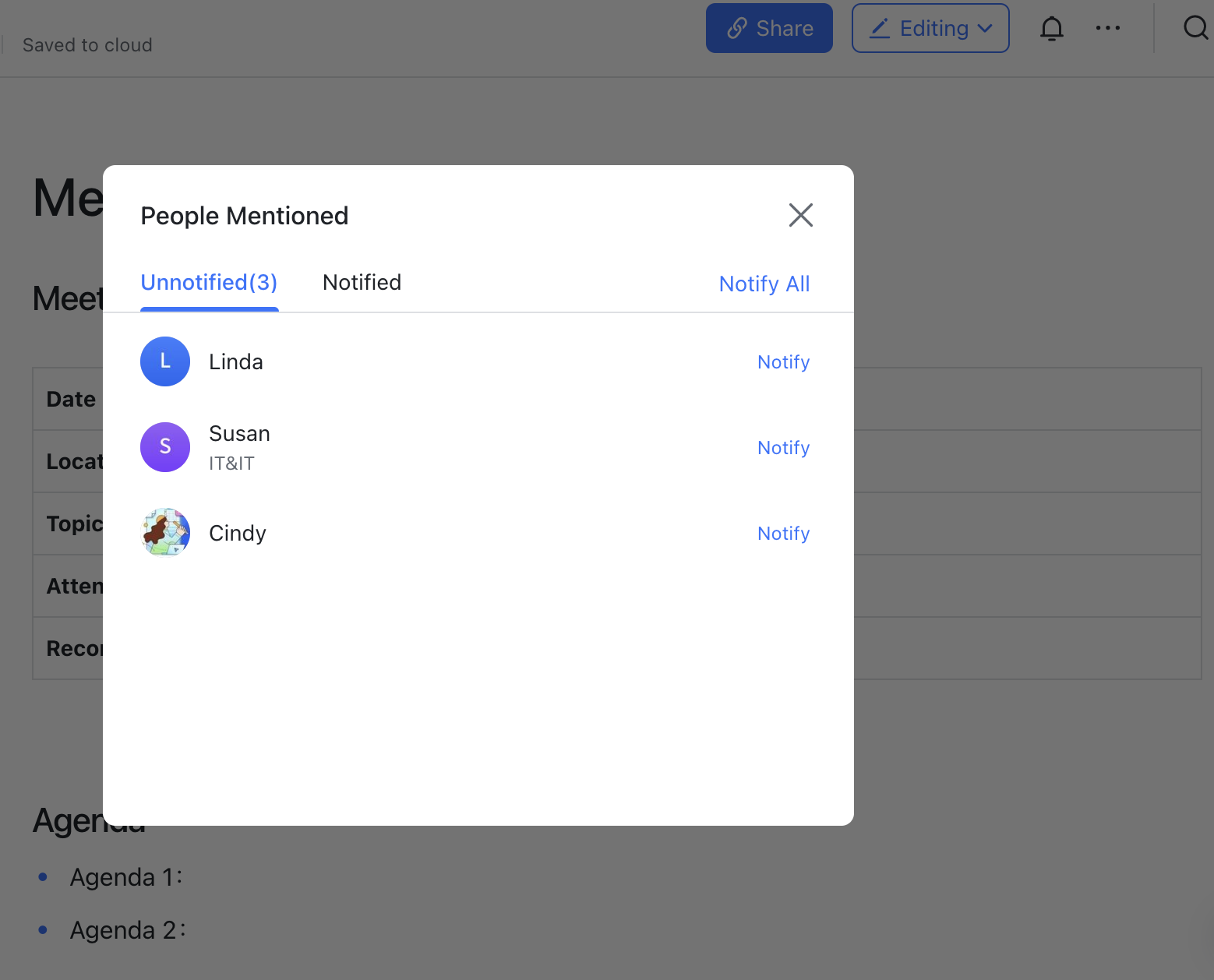Click the search magnifier icon
The image size is (1214, 980).
1195,29
